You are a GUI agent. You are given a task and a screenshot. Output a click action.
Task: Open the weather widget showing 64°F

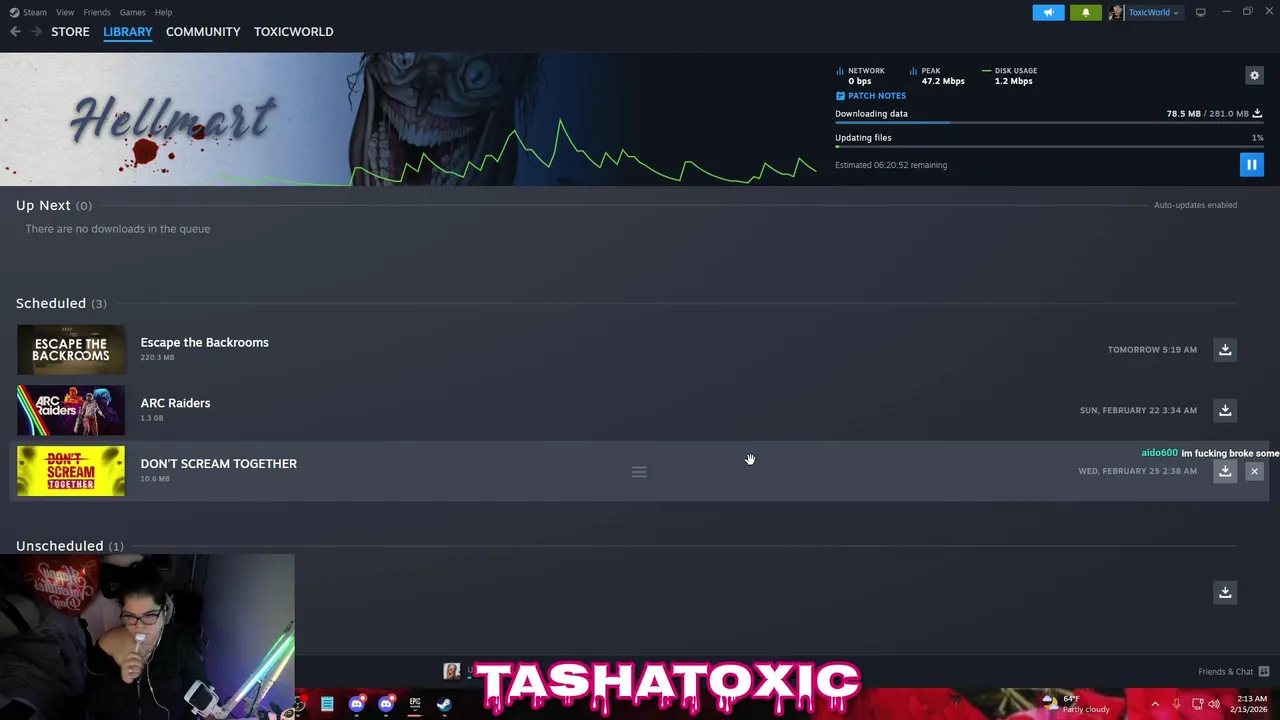click(x=1078, y=704)
